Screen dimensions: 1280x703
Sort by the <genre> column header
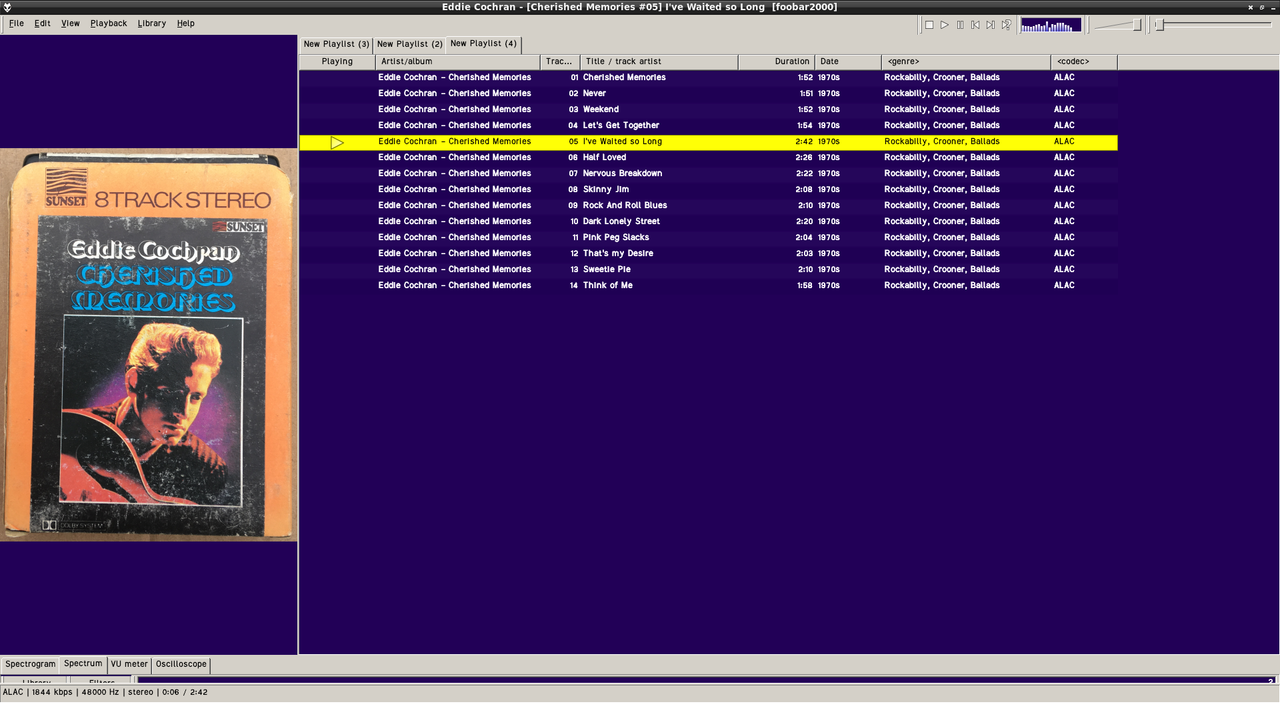click(966, 62)
